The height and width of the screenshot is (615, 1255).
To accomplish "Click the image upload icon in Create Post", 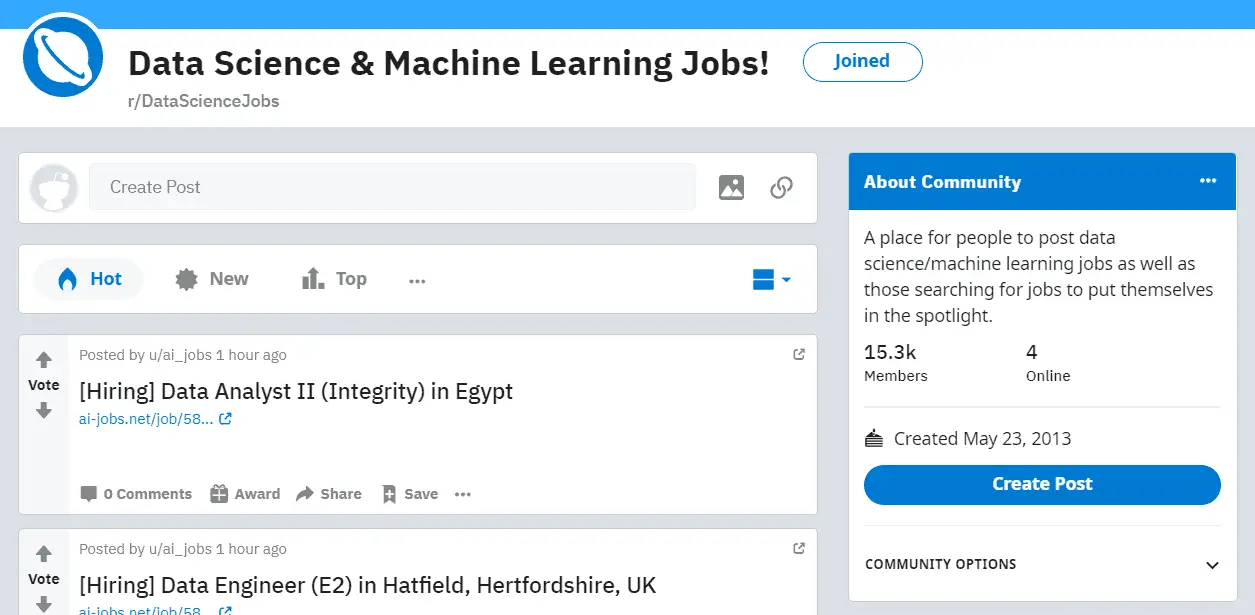I will (x=731, y=187).
